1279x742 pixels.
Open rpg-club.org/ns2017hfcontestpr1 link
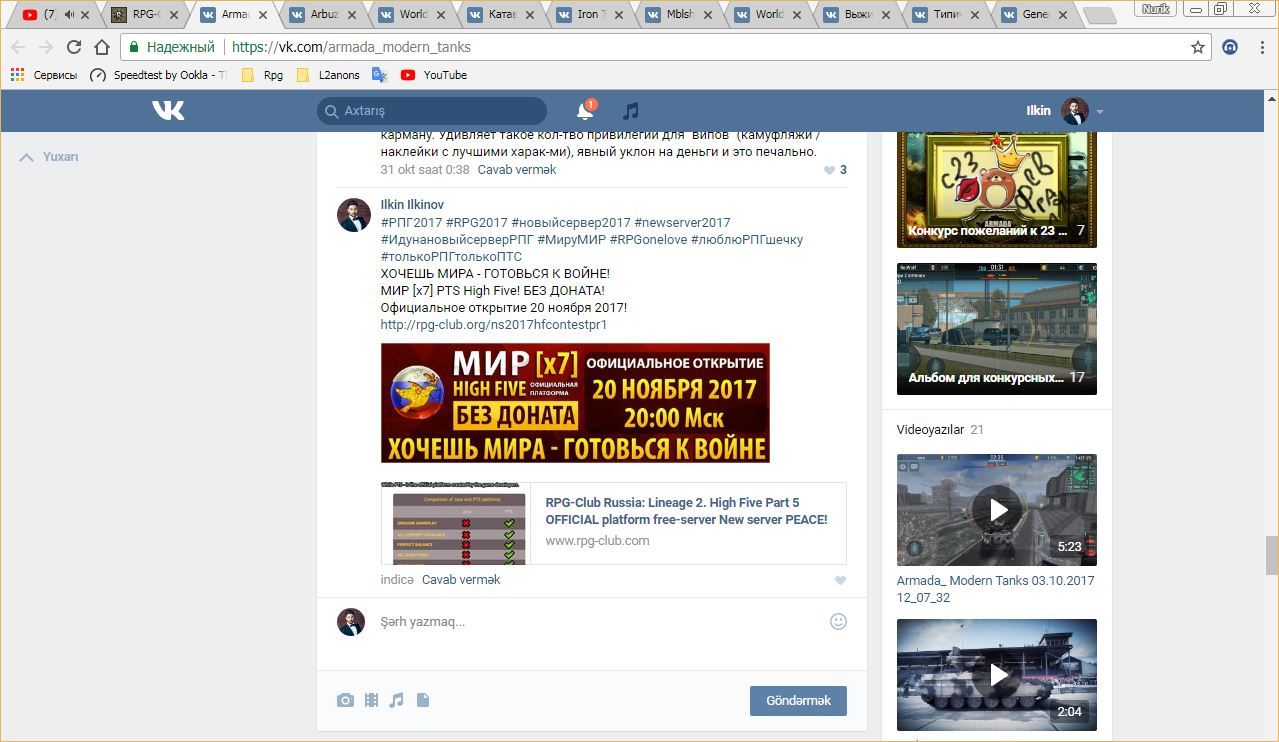click(494, 324)
